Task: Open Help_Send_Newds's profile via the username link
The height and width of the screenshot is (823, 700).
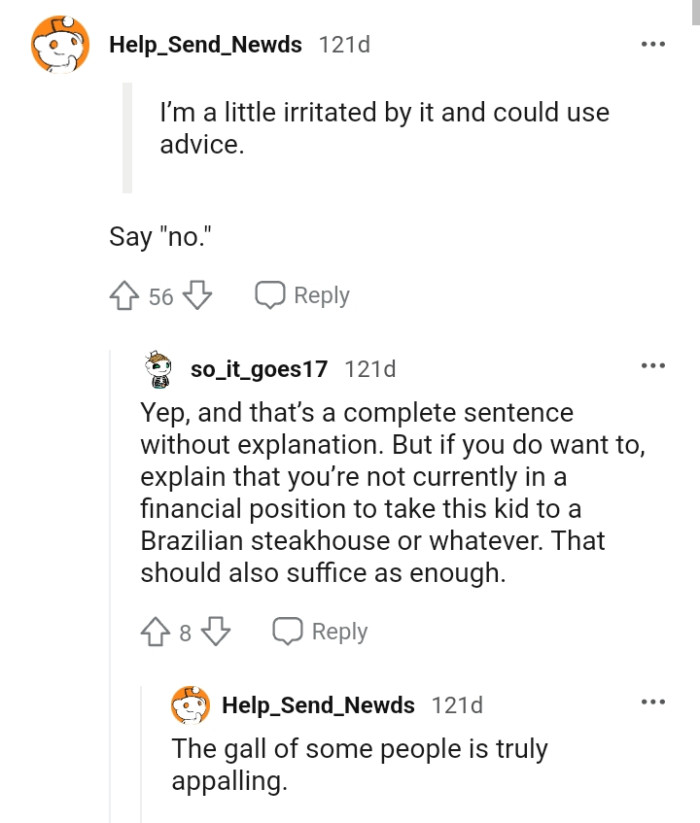Action: click(208, 44)
